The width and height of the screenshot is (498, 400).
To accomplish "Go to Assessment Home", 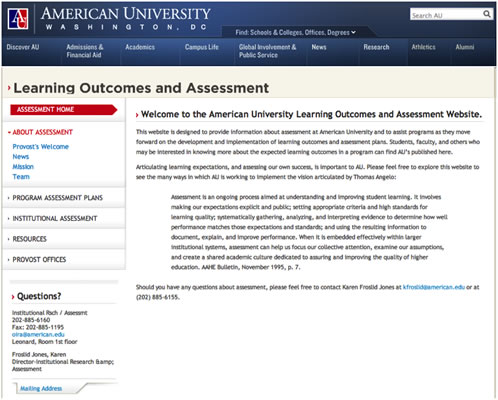I will [63, 110].
